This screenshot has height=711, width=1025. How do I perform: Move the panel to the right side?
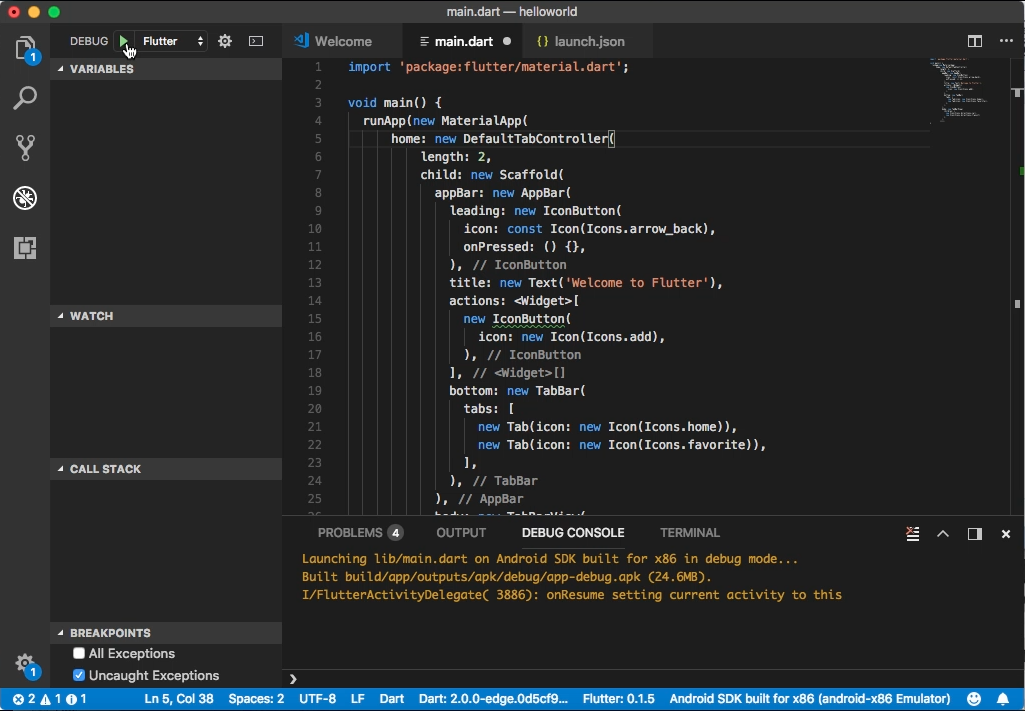point(975,534)
